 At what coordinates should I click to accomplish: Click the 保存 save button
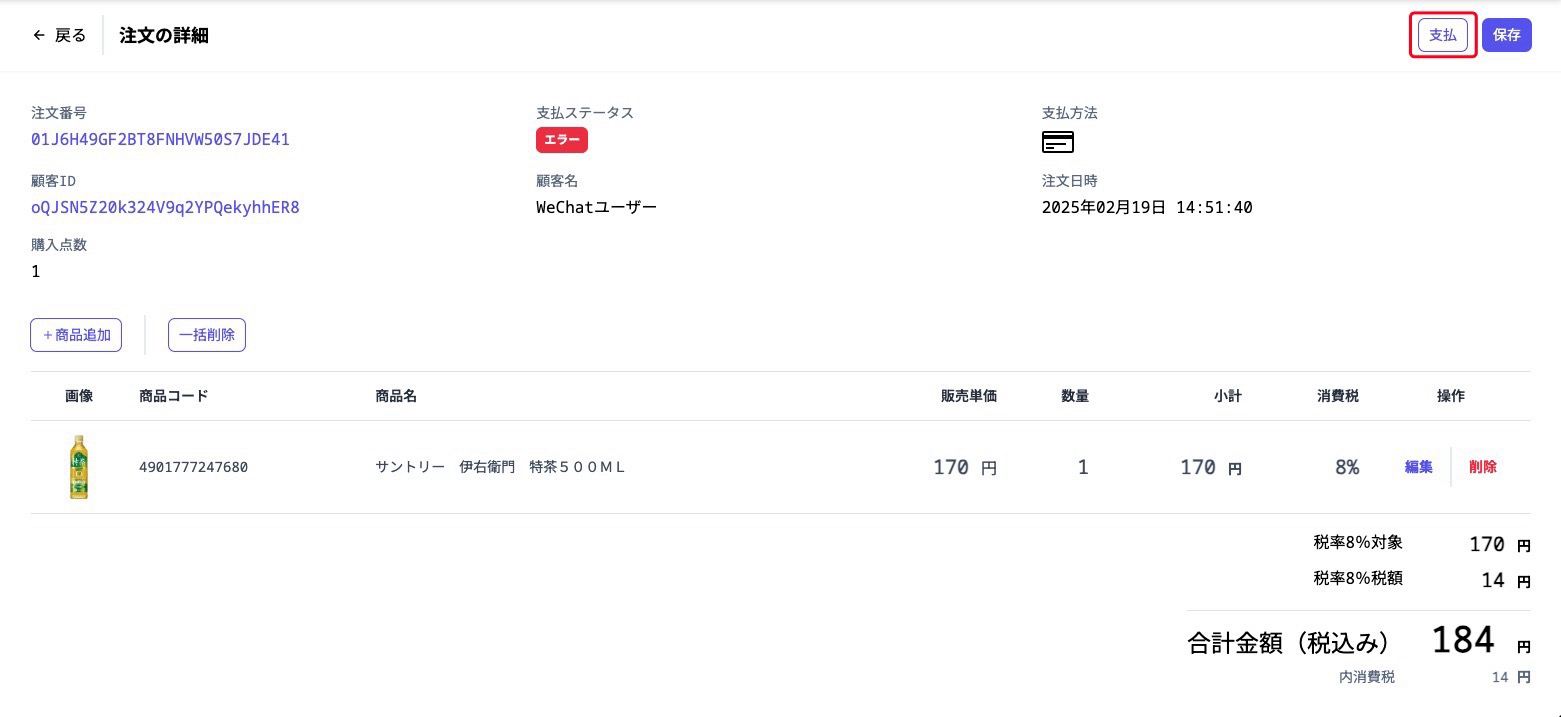1506,34
